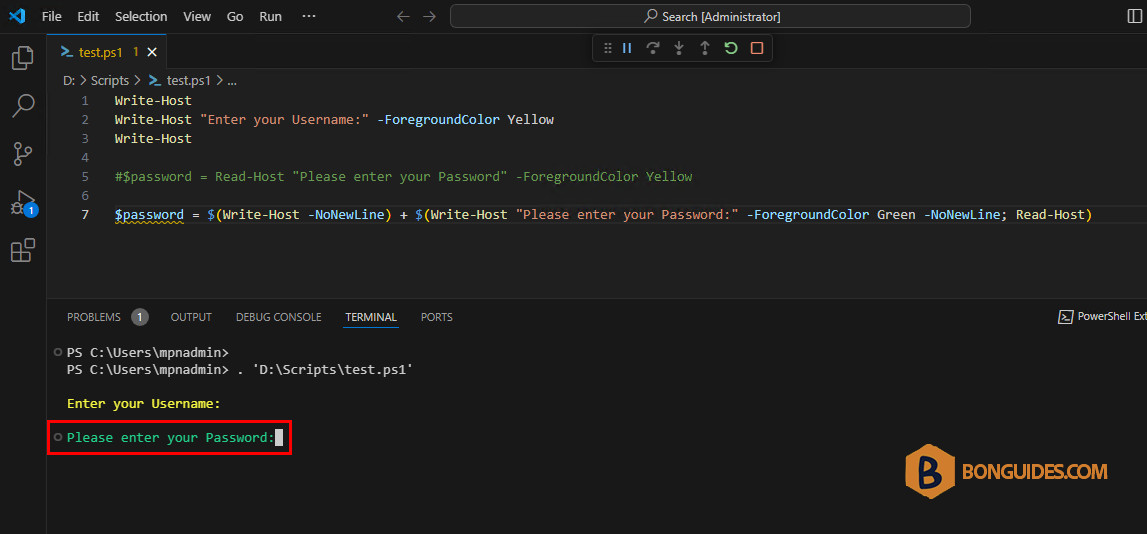Click the $password variable on line 7
This screenshot has width=1147, height=534.
point(149,214)
